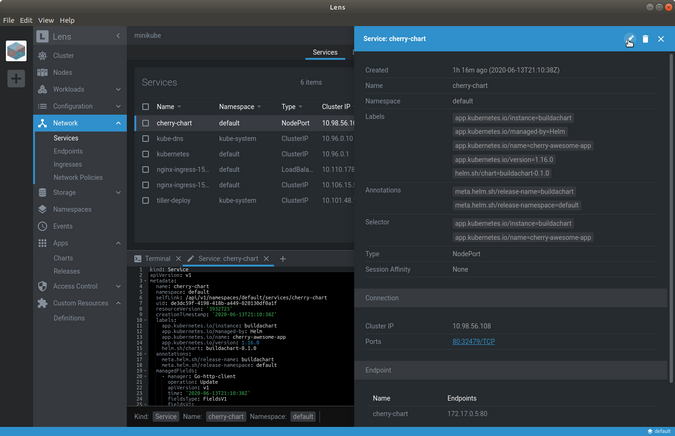Open Events in the sidebar
This screenshot has height=436, width=675.
click(x=63, y=226)
